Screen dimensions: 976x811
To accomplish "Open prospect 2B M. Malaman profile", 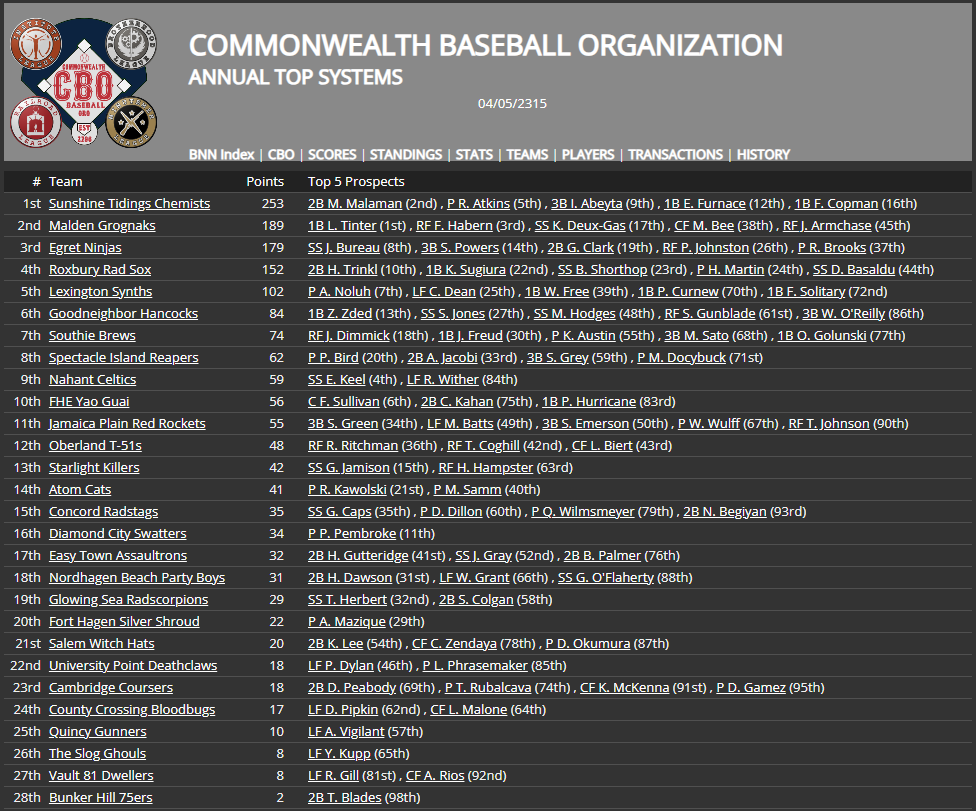I will [x=355, y=204].
